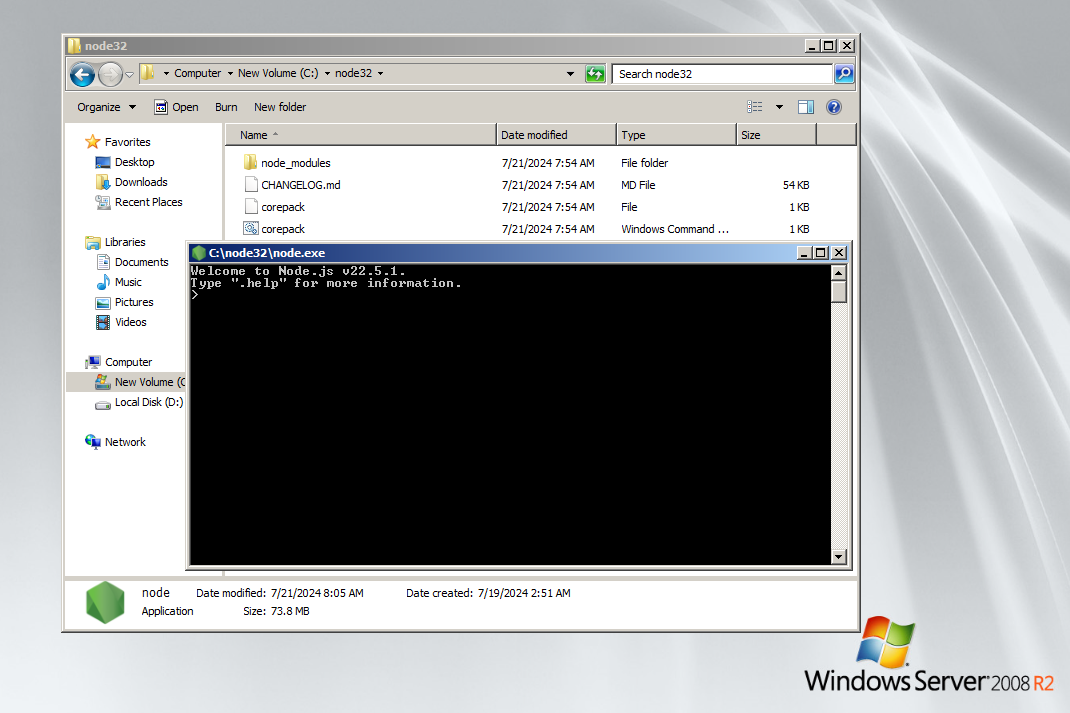Sort files by the Type column
Image resolution: width=1070 pixels, height=713 pixels.
tap(676, 135)
